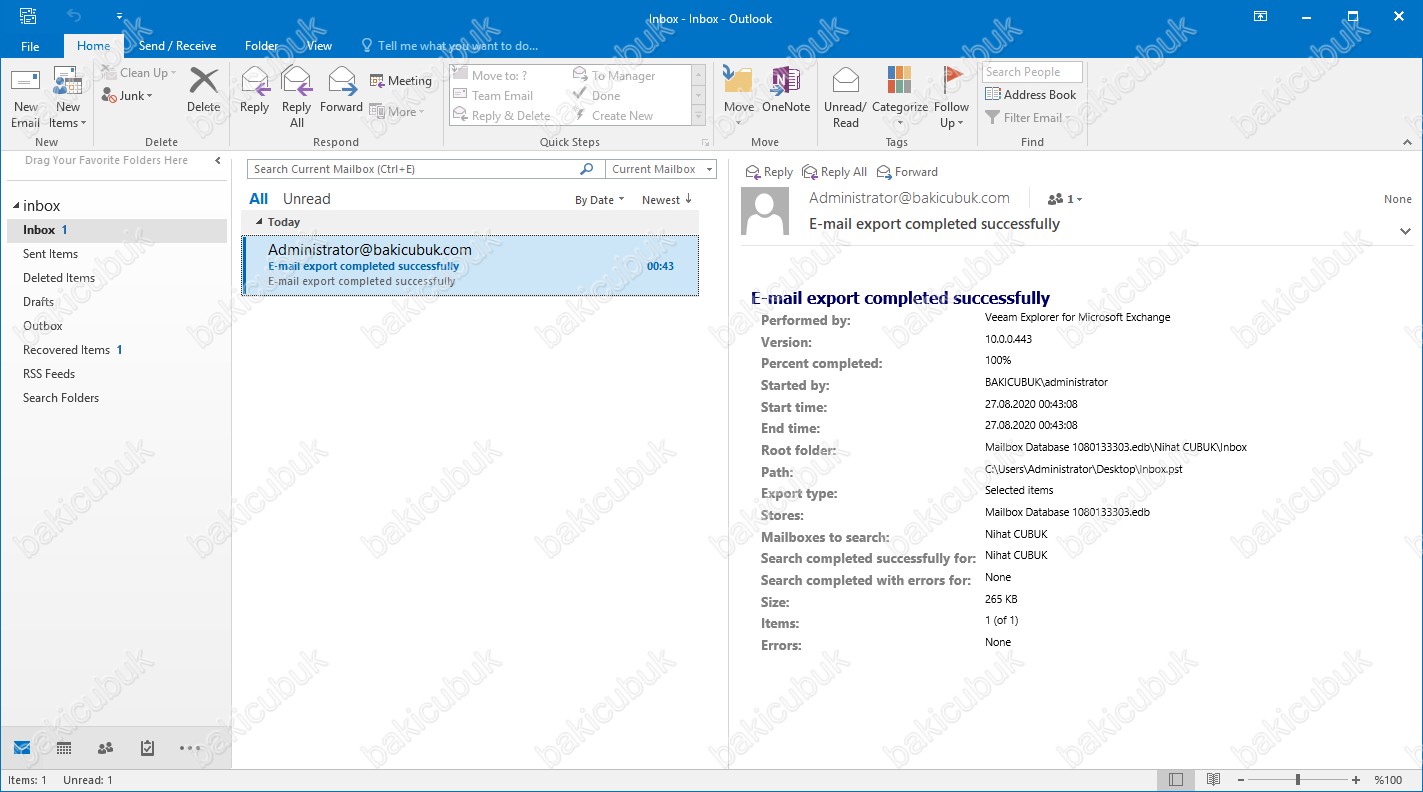Click Tell me what you want to do
Screen dimensions: 1423x792
click(450, 46)
